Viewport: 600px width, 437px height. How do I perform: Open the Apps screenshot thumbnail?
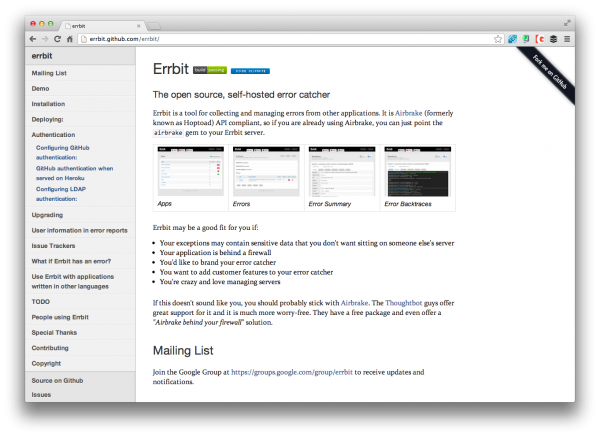(191, 171)
